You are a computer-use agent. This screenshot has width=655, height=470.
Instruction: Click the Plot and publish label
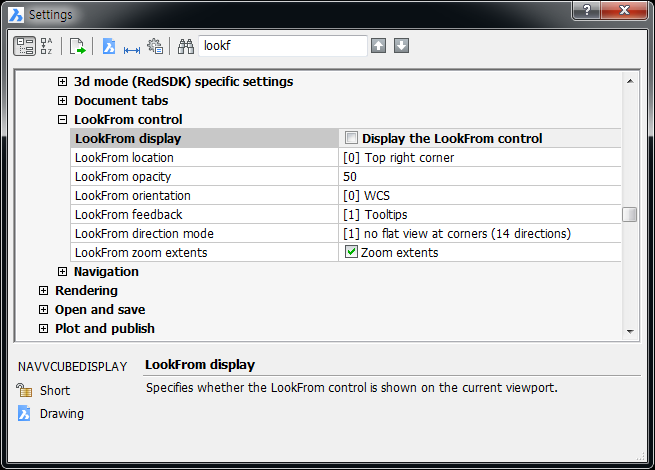[x=105, y=328]
